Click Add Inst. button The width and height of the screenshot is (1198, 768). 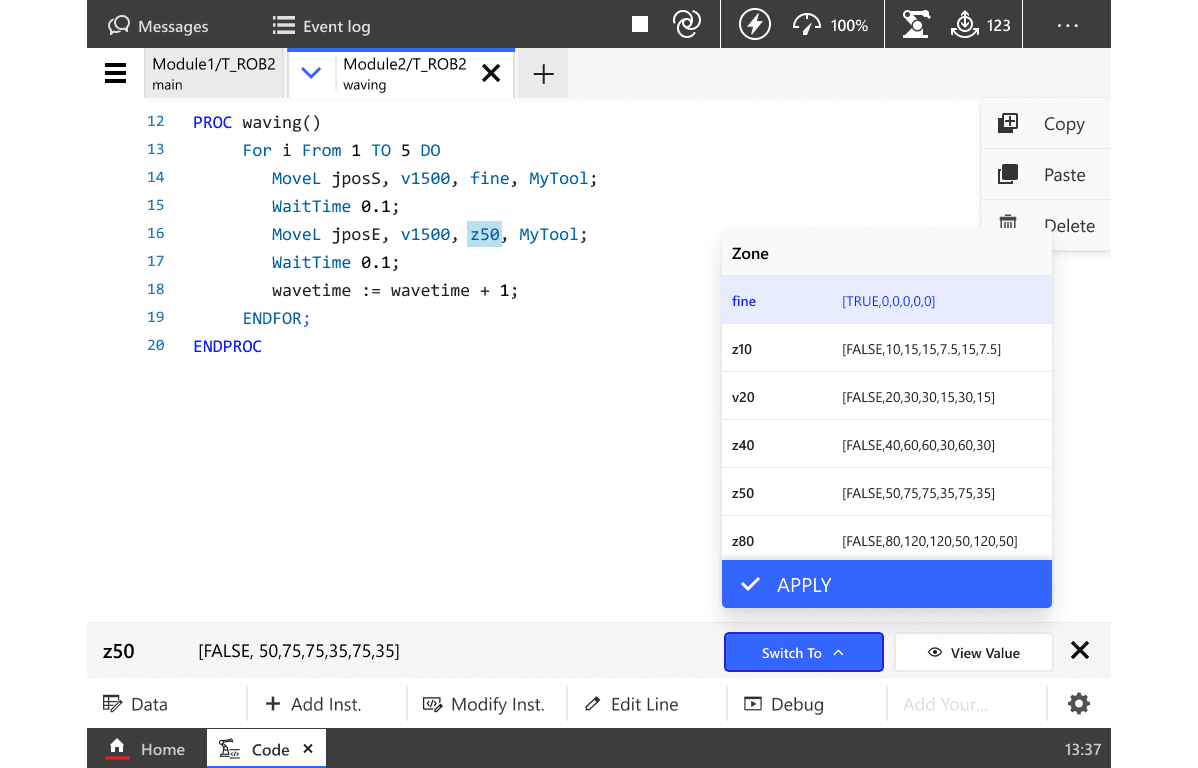(x=313, y=704)
